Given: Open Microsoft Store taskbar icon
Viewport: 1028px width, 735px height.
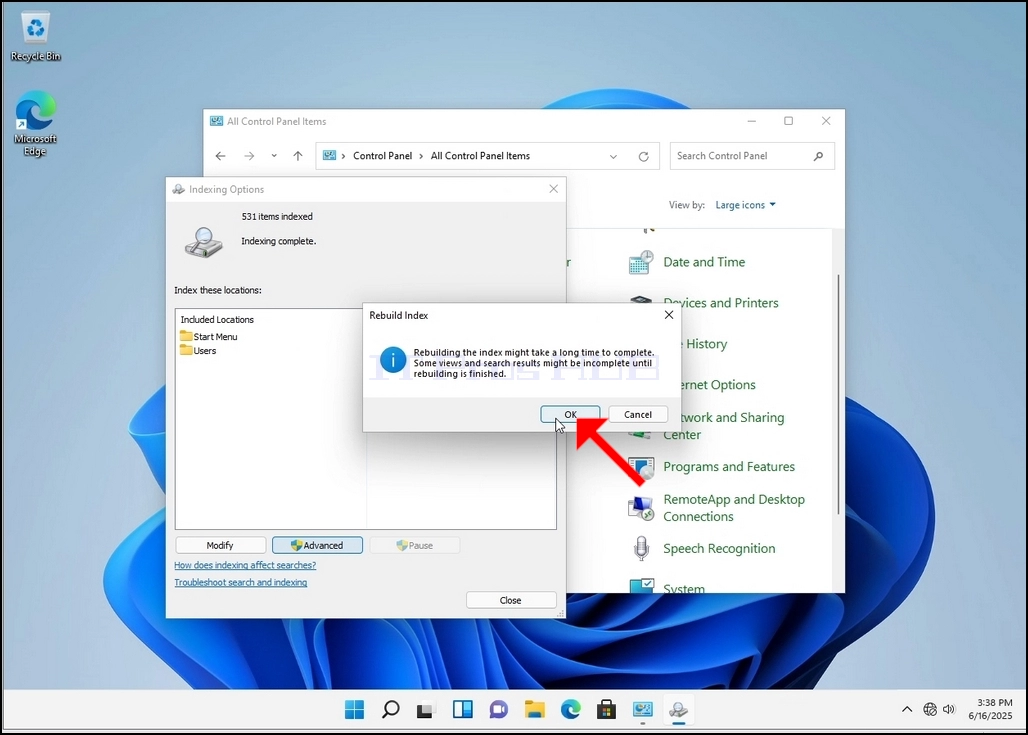Looking at the screenshot, I should coord(606,709).
